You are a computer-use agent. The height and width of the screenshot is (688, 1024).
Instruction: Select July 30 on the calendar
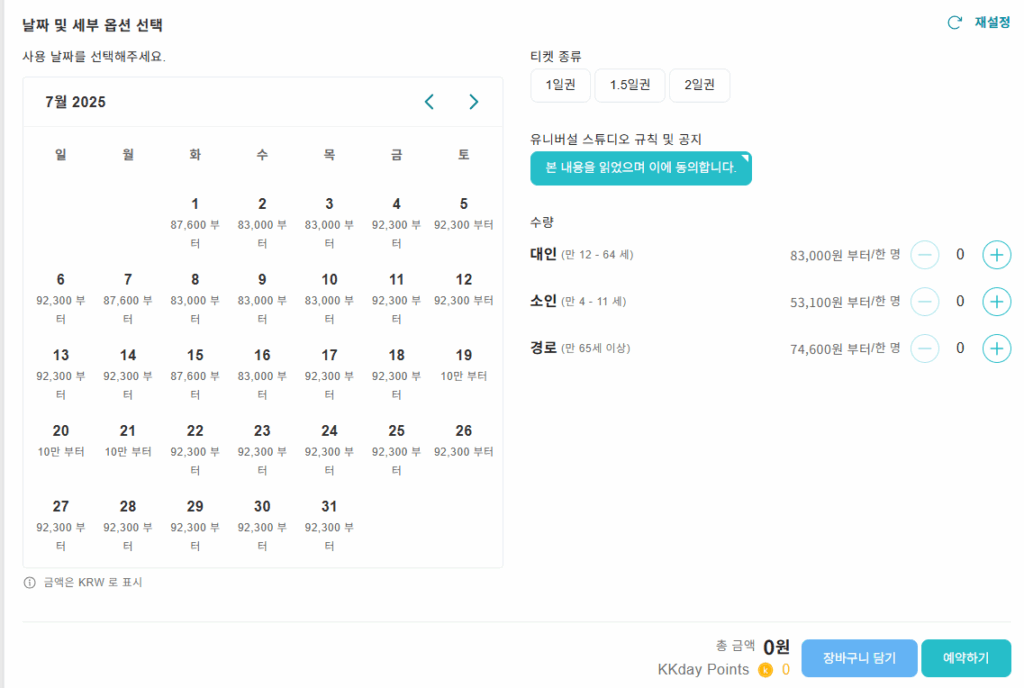[x=262, y=525]
